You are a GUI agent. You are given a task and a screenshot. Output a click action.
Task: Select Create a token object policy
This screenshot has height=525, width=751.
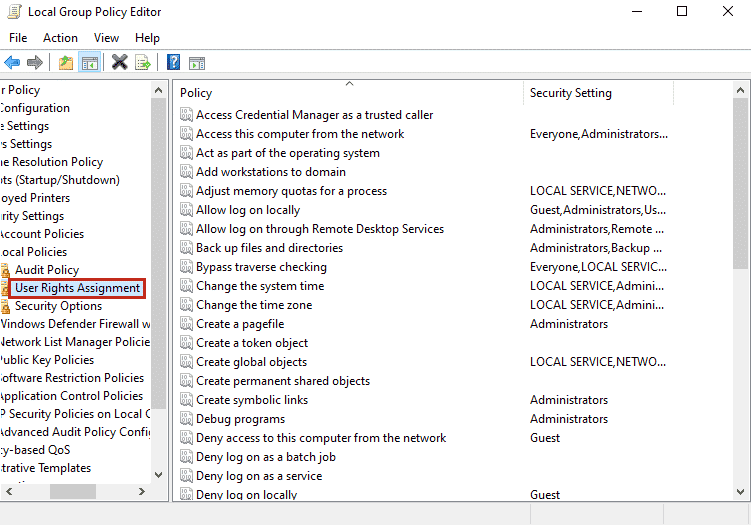coord(252,343)
